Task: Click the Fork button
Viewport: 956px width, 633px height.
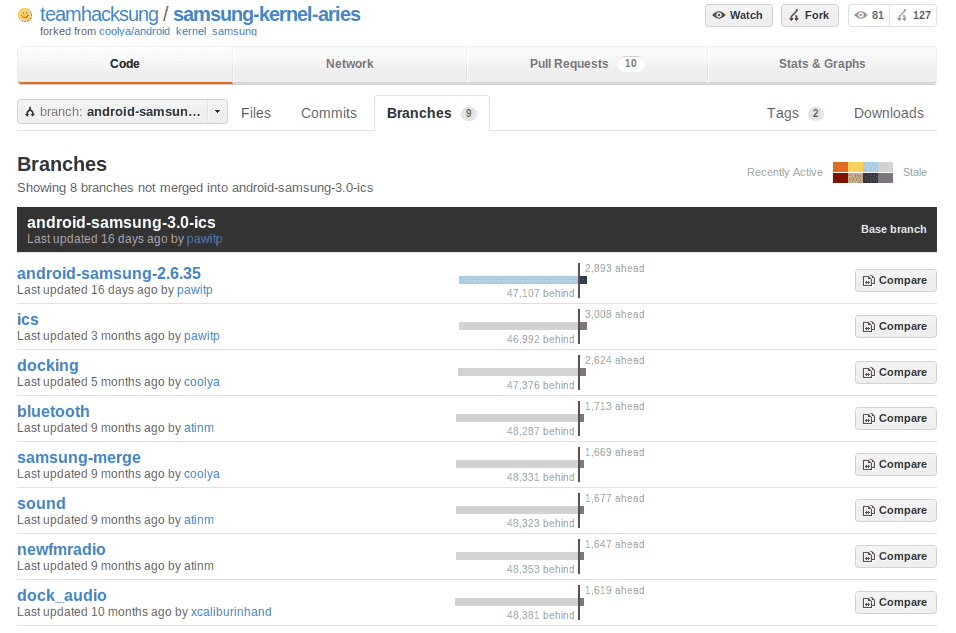Action: tap(810, 15)
